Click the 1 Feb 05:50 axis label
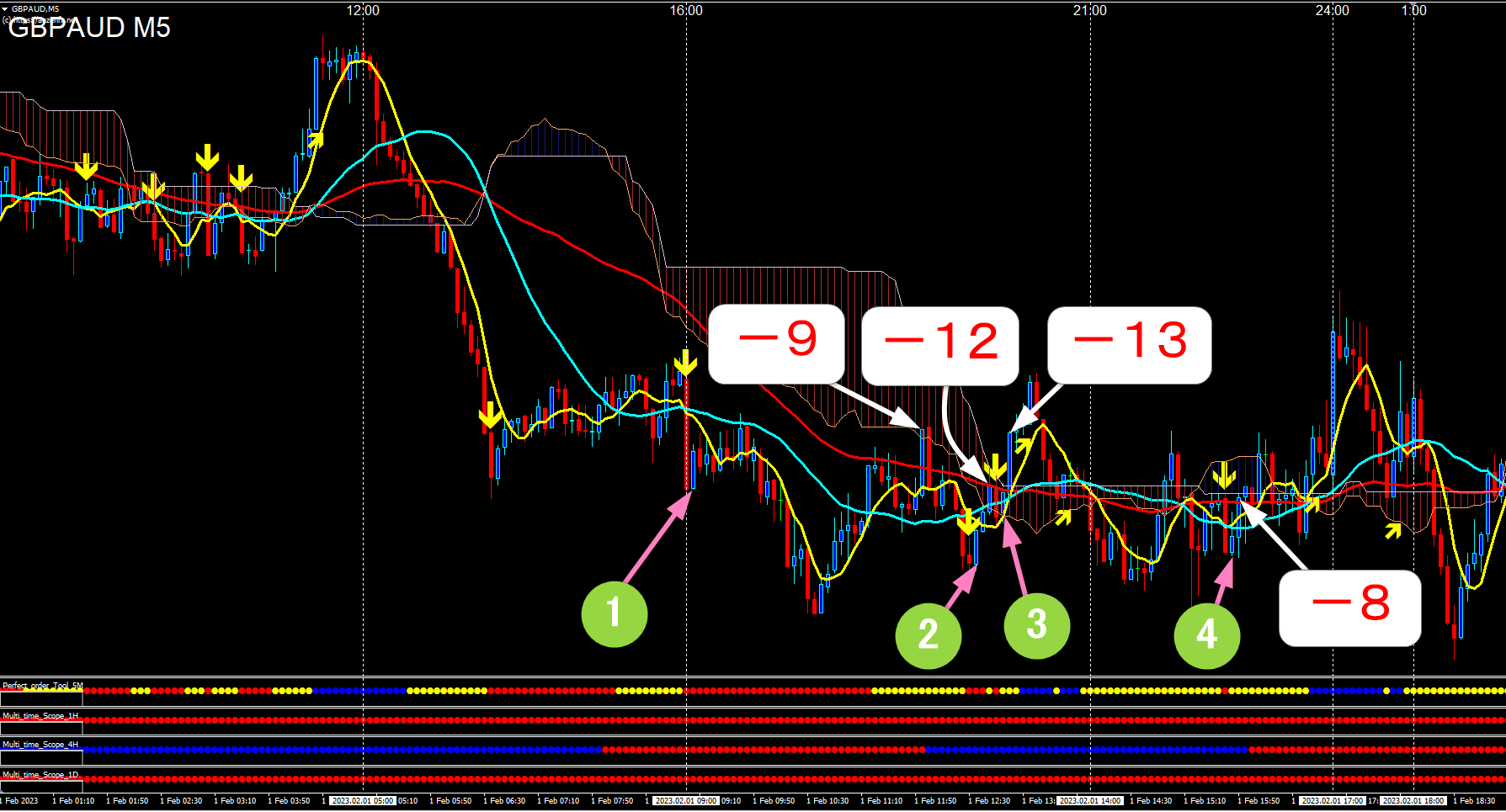 (x=450, y=801)
